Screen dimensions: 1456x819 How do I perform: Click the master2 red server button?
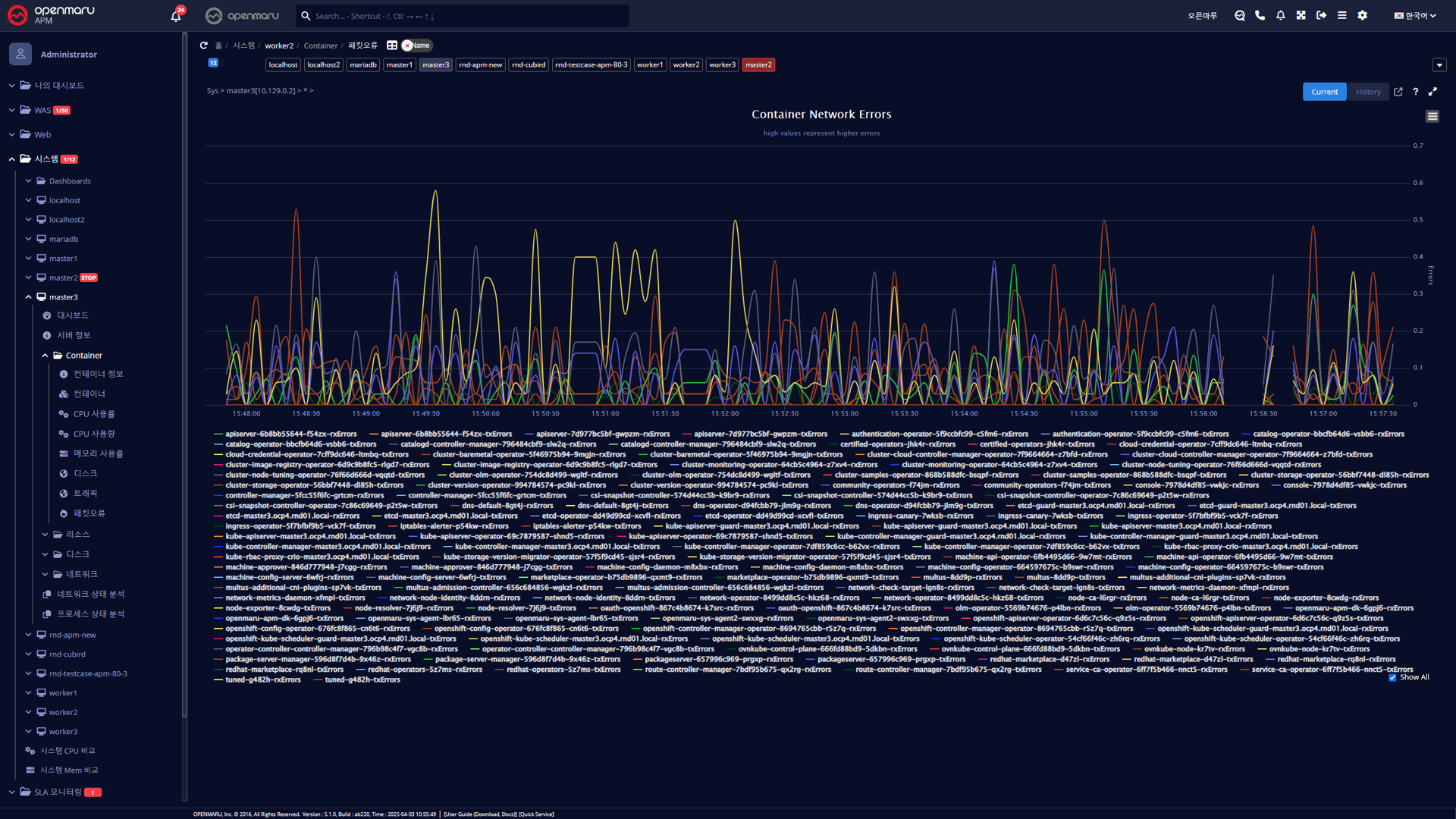(758, 65)
